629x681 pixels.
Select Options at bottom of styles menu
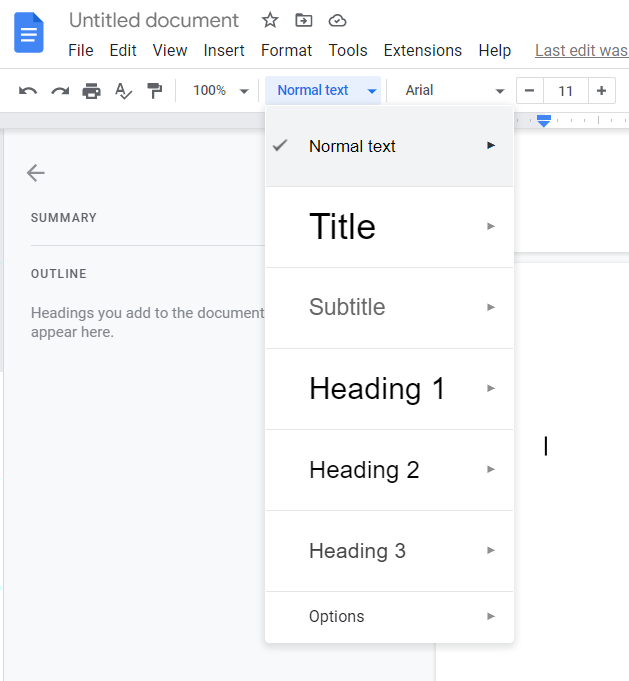tap(389, 616)
